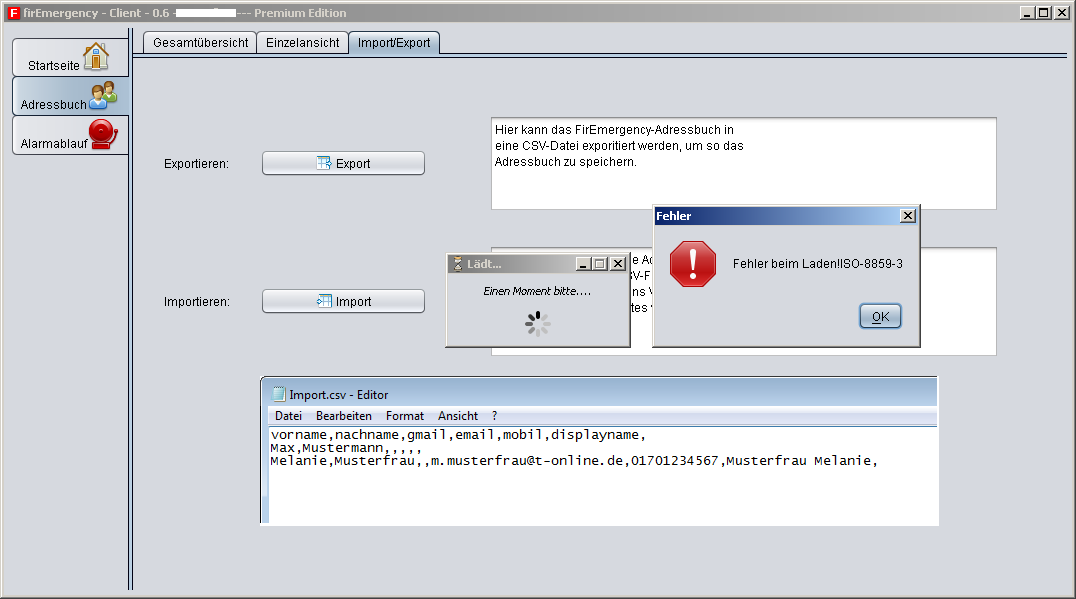Screen dimensions: 1076x599
Task: Select the Import/Export tab
Action: (394, 44)
